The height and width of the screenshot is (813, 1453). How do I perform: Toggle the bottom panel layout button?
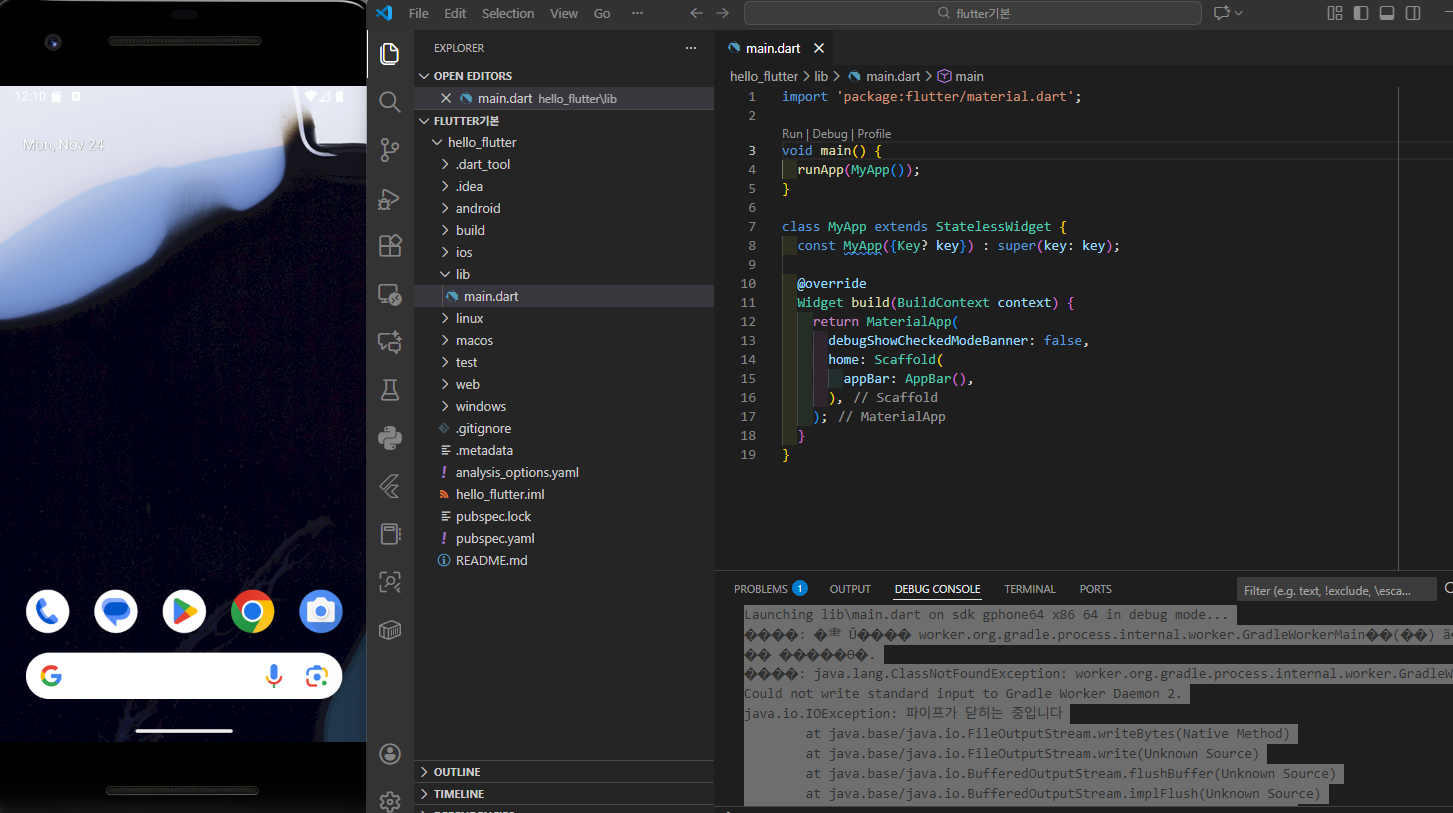coord(1386,13)
